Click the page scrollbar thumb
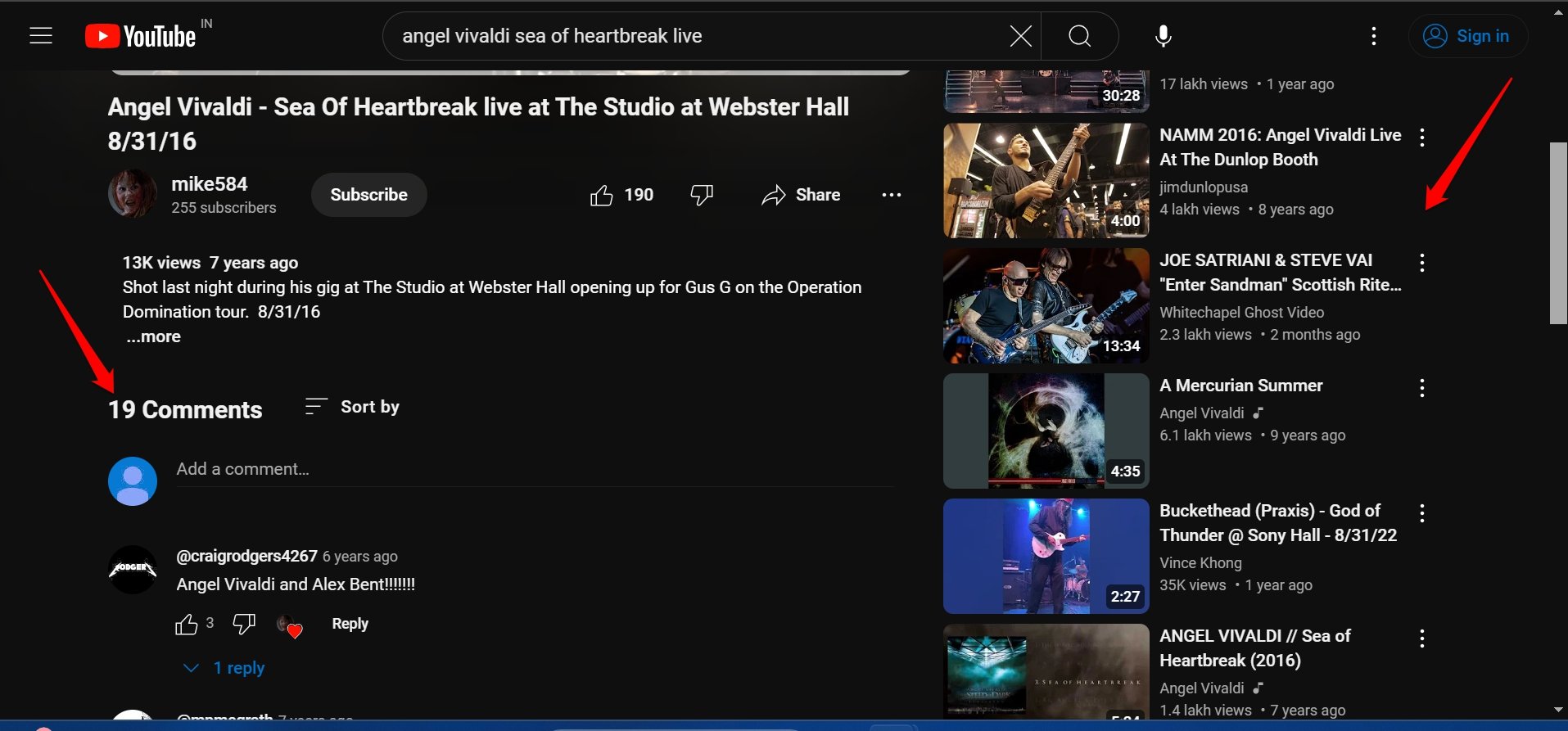Viewport: 1568px width, 731px height. [1558, 233]
